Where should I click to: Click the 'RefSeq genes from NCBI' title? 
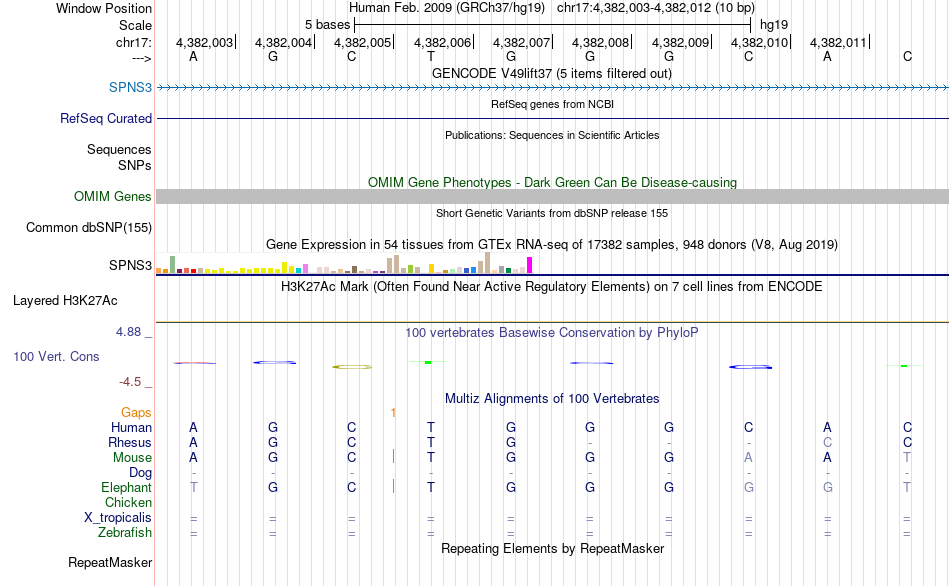click(553, 104)
